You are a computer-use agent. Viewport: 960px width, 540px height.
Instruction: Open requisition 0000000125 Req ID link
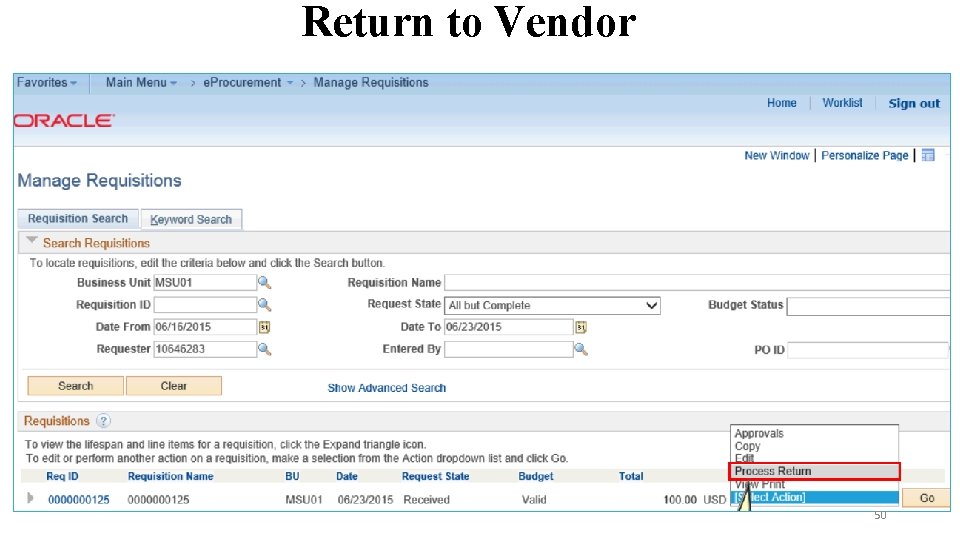click(x=79, y=500)
